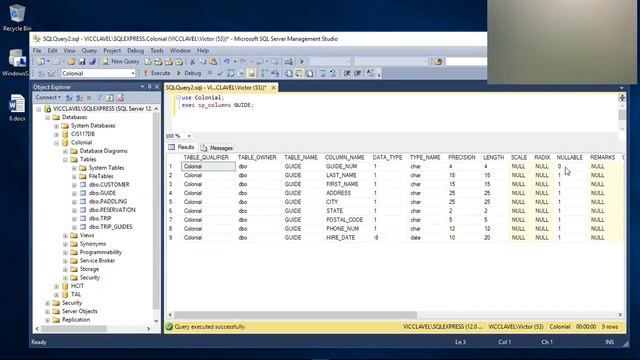Expand the Views folder node
This screenshot has width=640, height=360.
65,236
